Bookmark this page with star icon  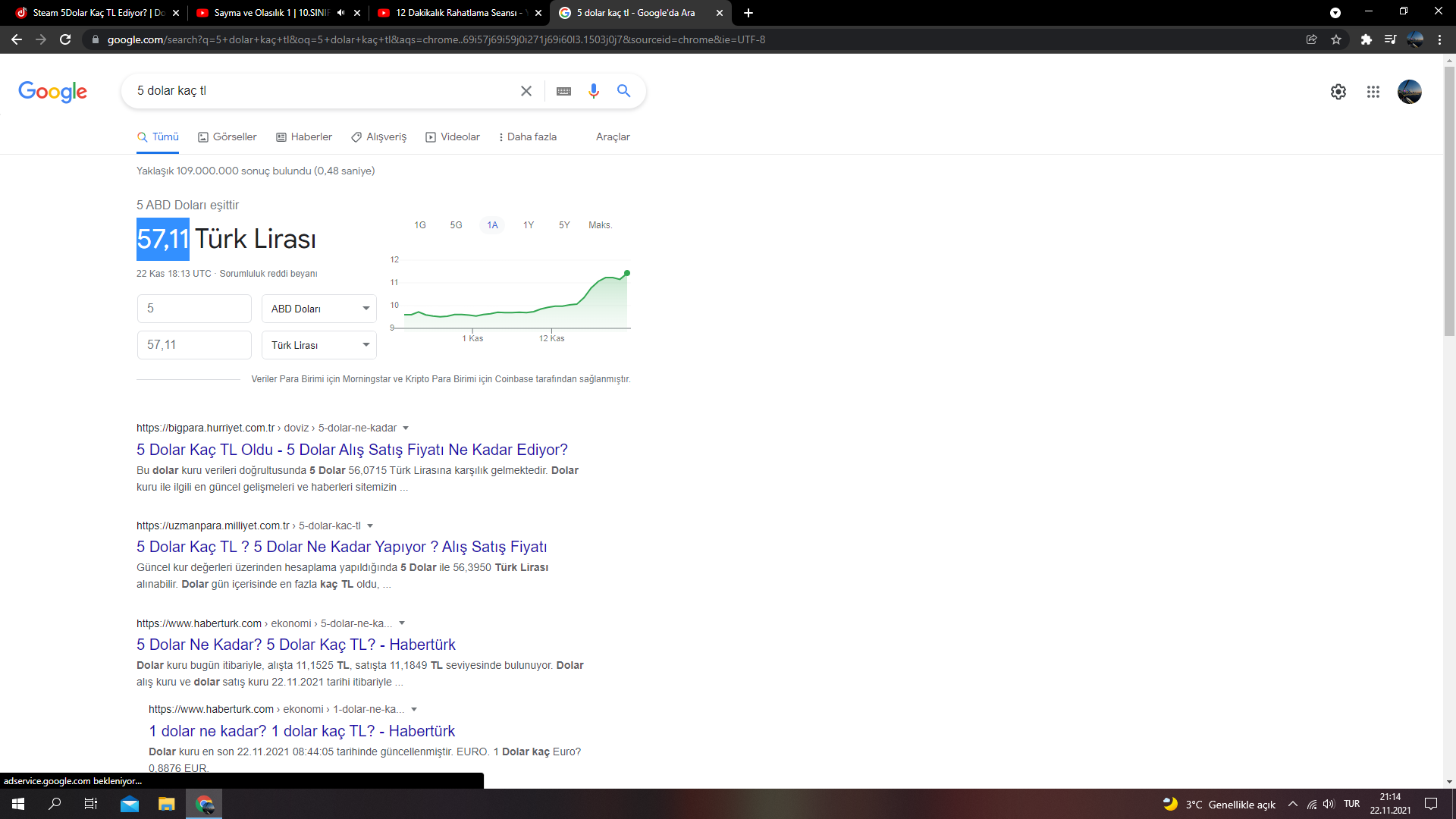[1336, 39]
